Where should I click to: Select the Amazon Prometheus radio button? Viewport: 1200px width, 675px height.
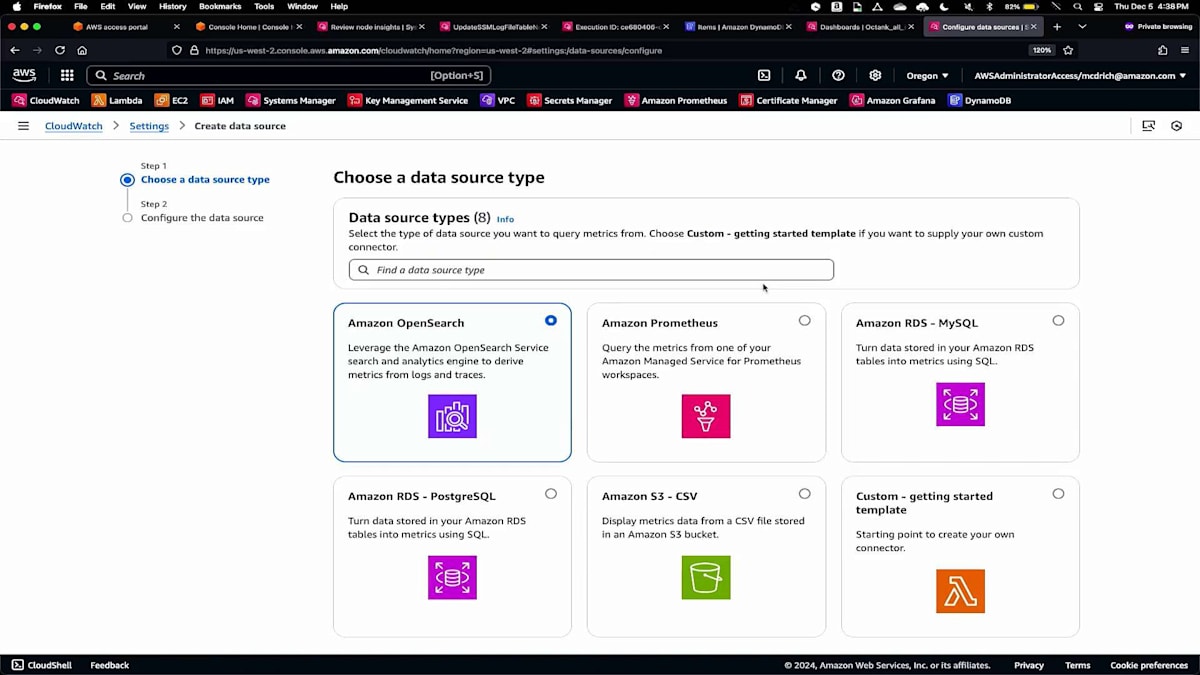point(805,320)
